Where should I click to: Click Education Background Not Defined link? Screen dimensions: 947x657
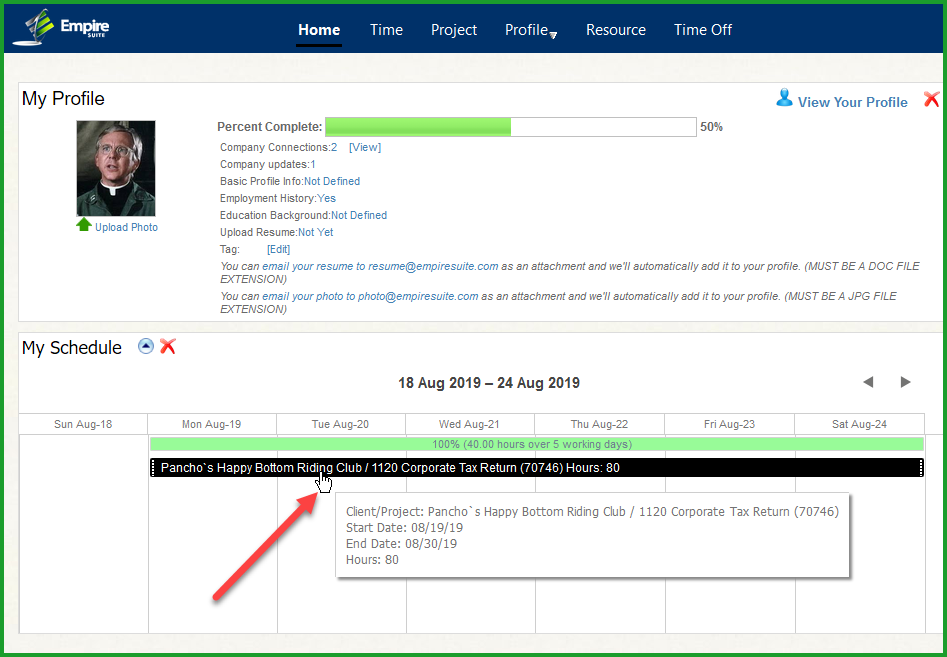tap(359, 215)
